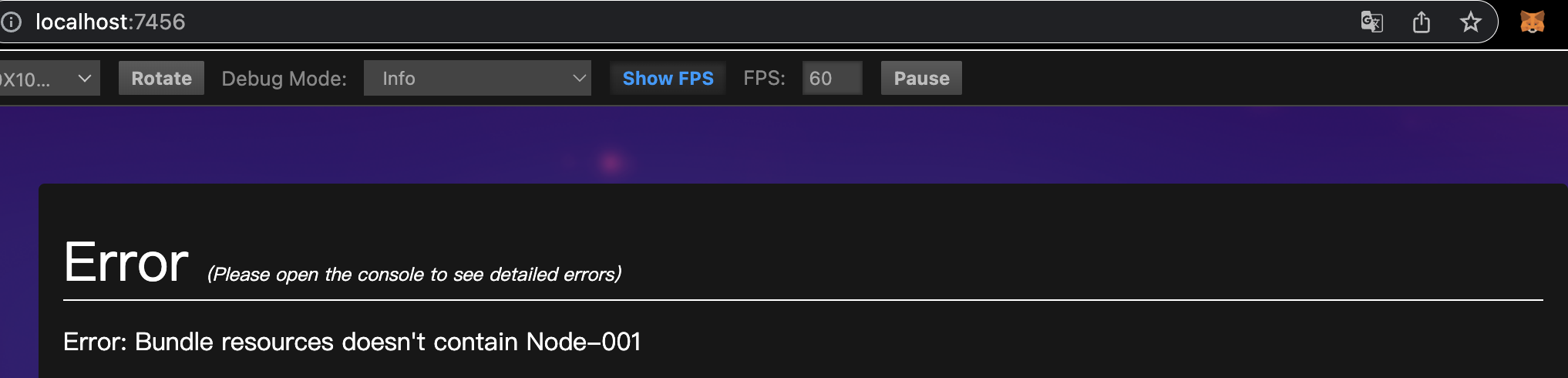The width and height of the screenshot is (1568, 378).
Task: Bookmark this page with the star
Action: coord(1470,22)
